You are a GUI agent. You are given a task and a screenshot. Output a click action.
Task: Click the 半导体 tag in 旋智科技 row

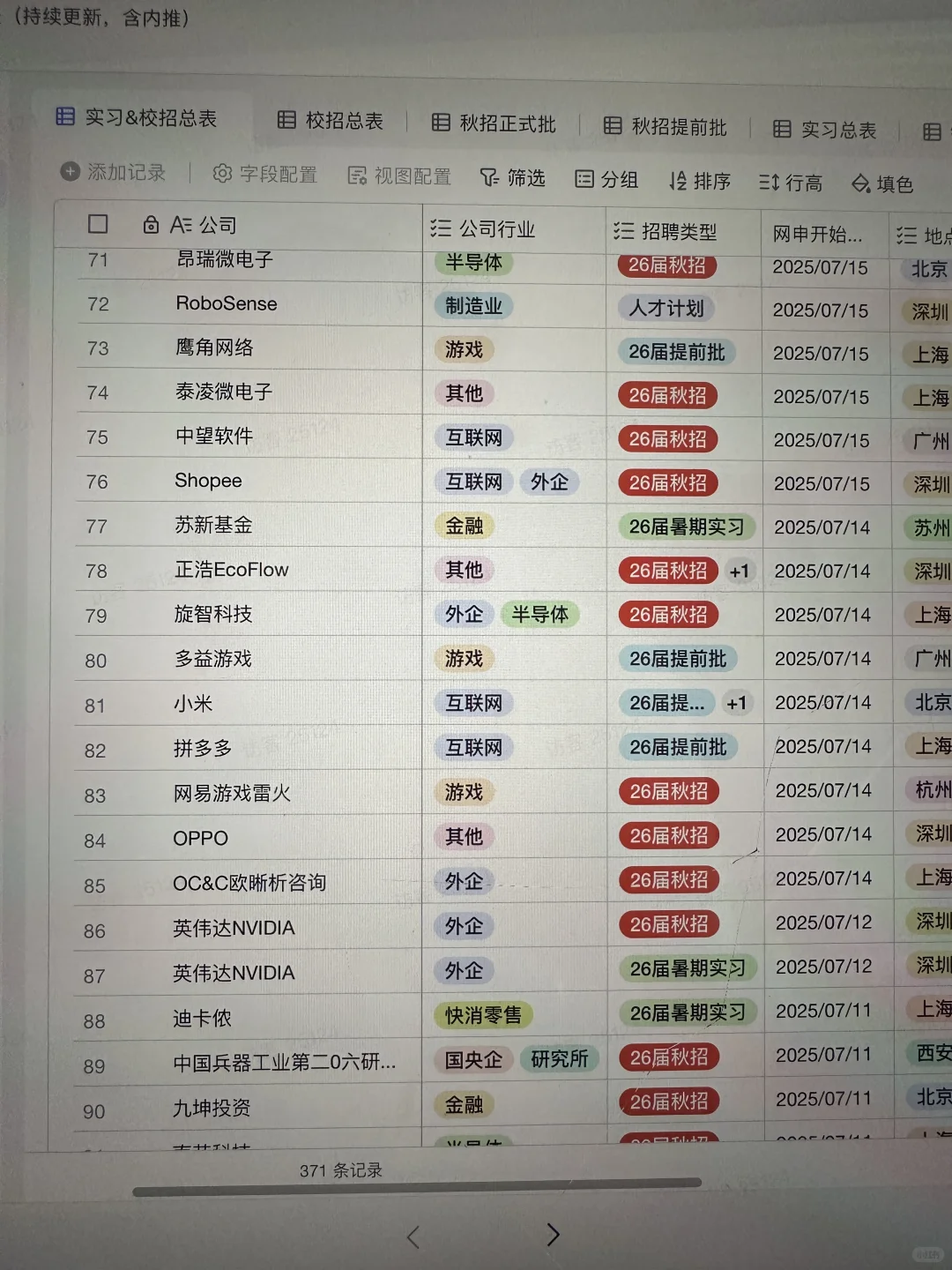tap(539, 614)
